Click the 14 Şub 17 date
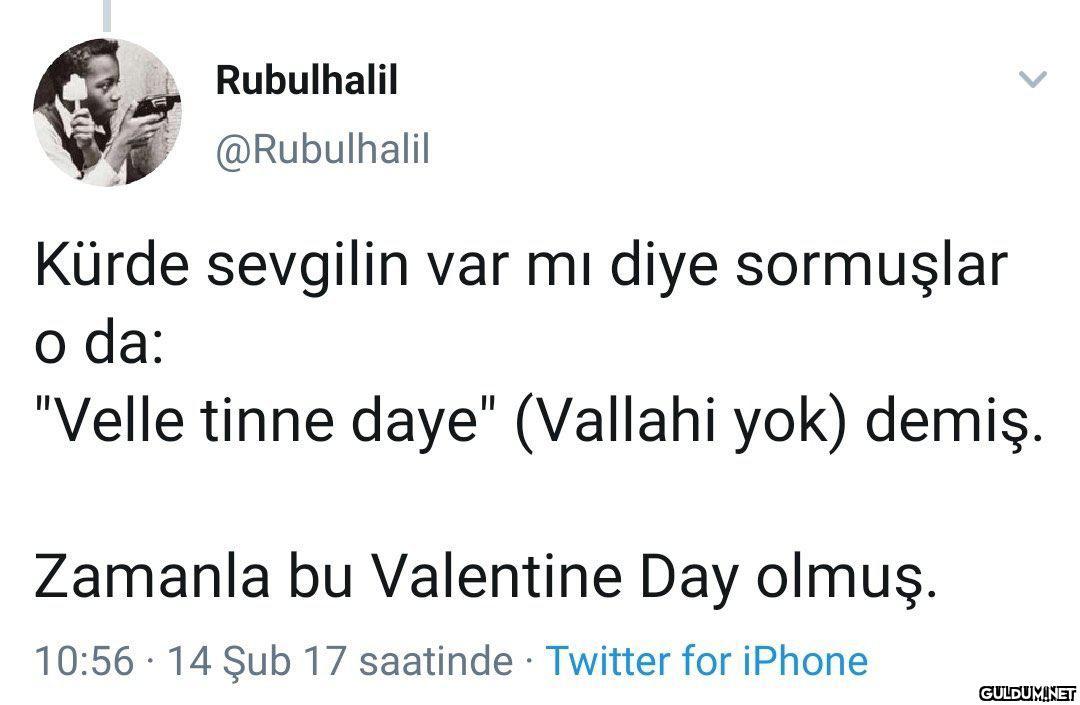1080x705 pixels. (x=257, y=661)
